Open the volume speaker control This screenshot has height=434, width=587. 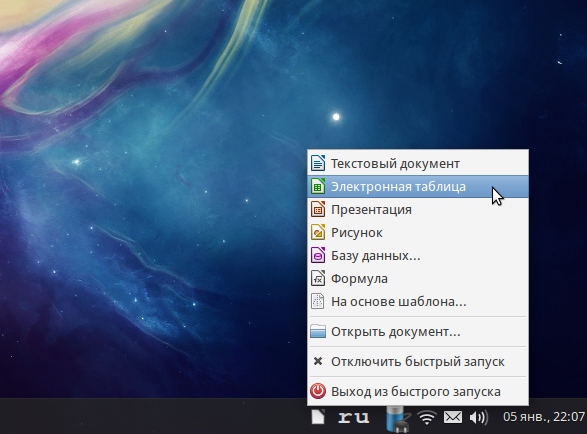[x=478, y=418]
